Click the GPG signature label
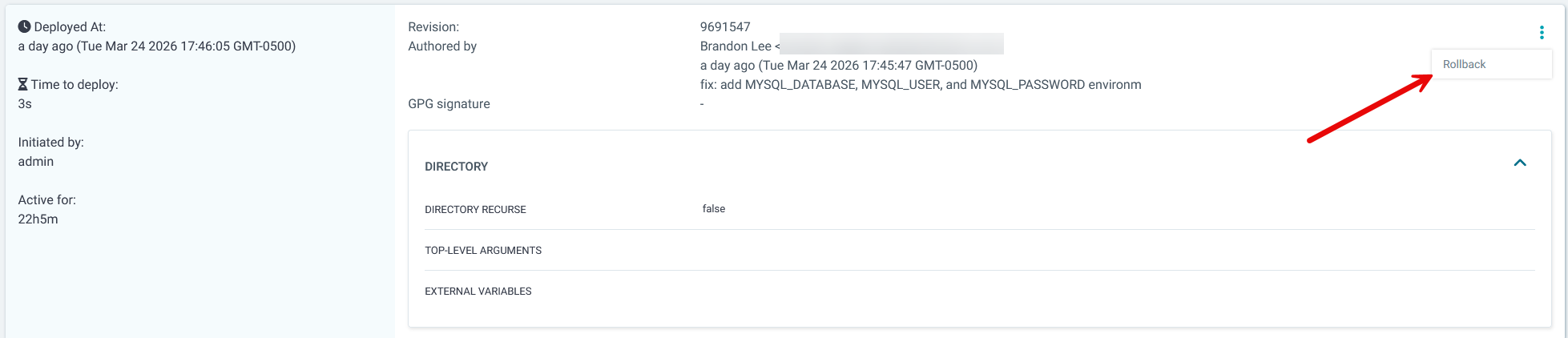This screenshot has height=338, width=1568. click(449, 104)
